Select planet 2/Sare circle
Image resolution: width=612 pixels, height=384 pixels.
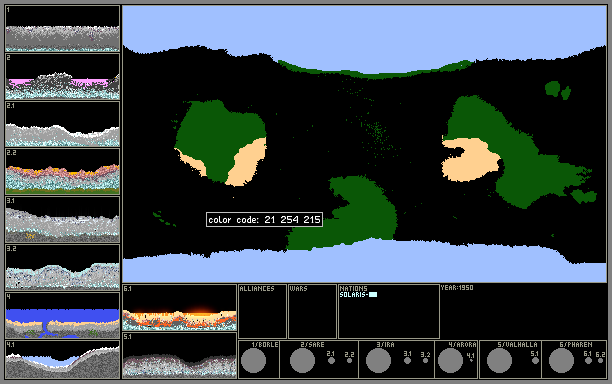coord(302,361)
